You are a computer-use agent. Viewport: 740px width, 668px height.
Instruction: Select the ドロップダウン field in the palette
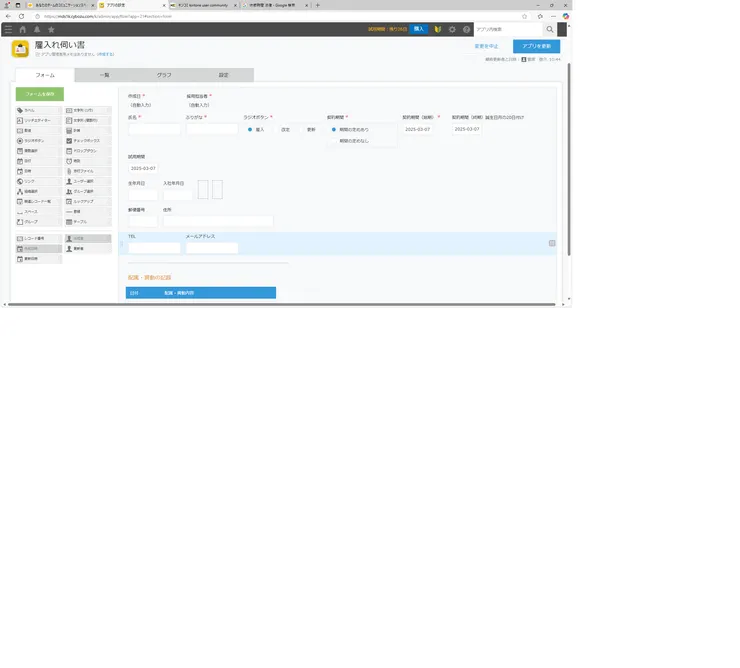(87, 151)
